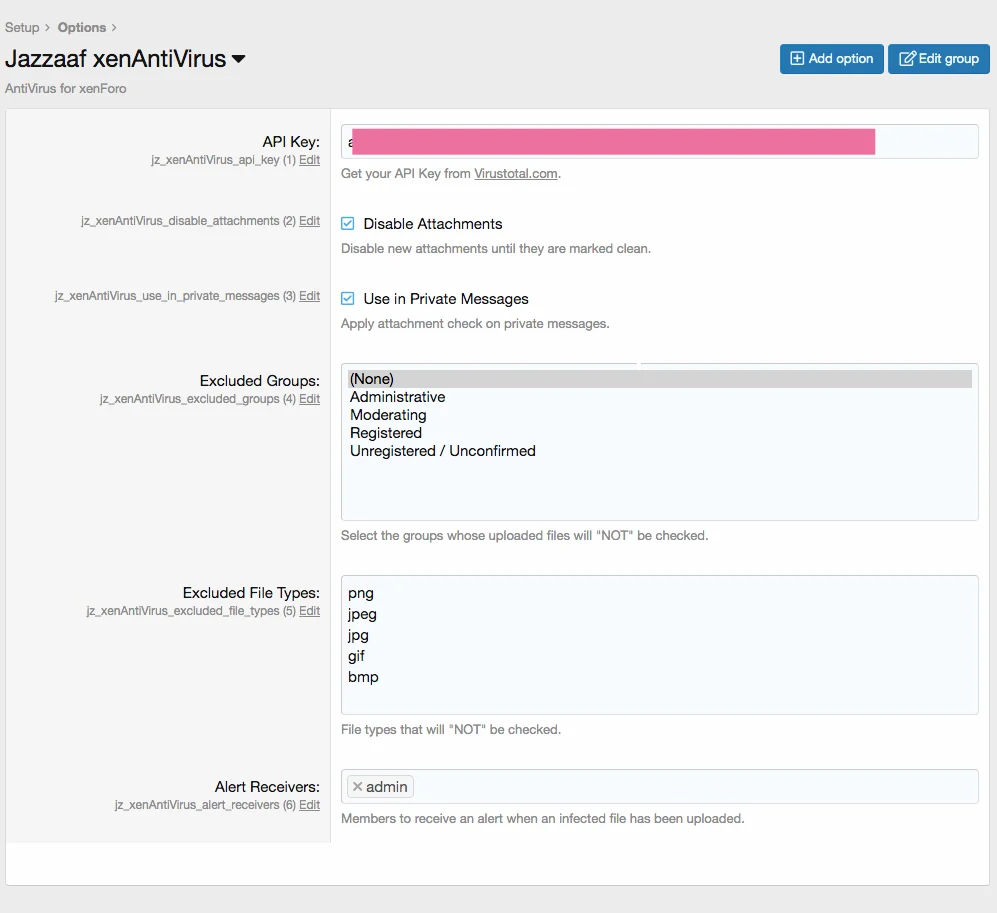
Task: Click Edit for jz_xenAntiVirus_disable_attachments
Action: [x=309, y=221]
